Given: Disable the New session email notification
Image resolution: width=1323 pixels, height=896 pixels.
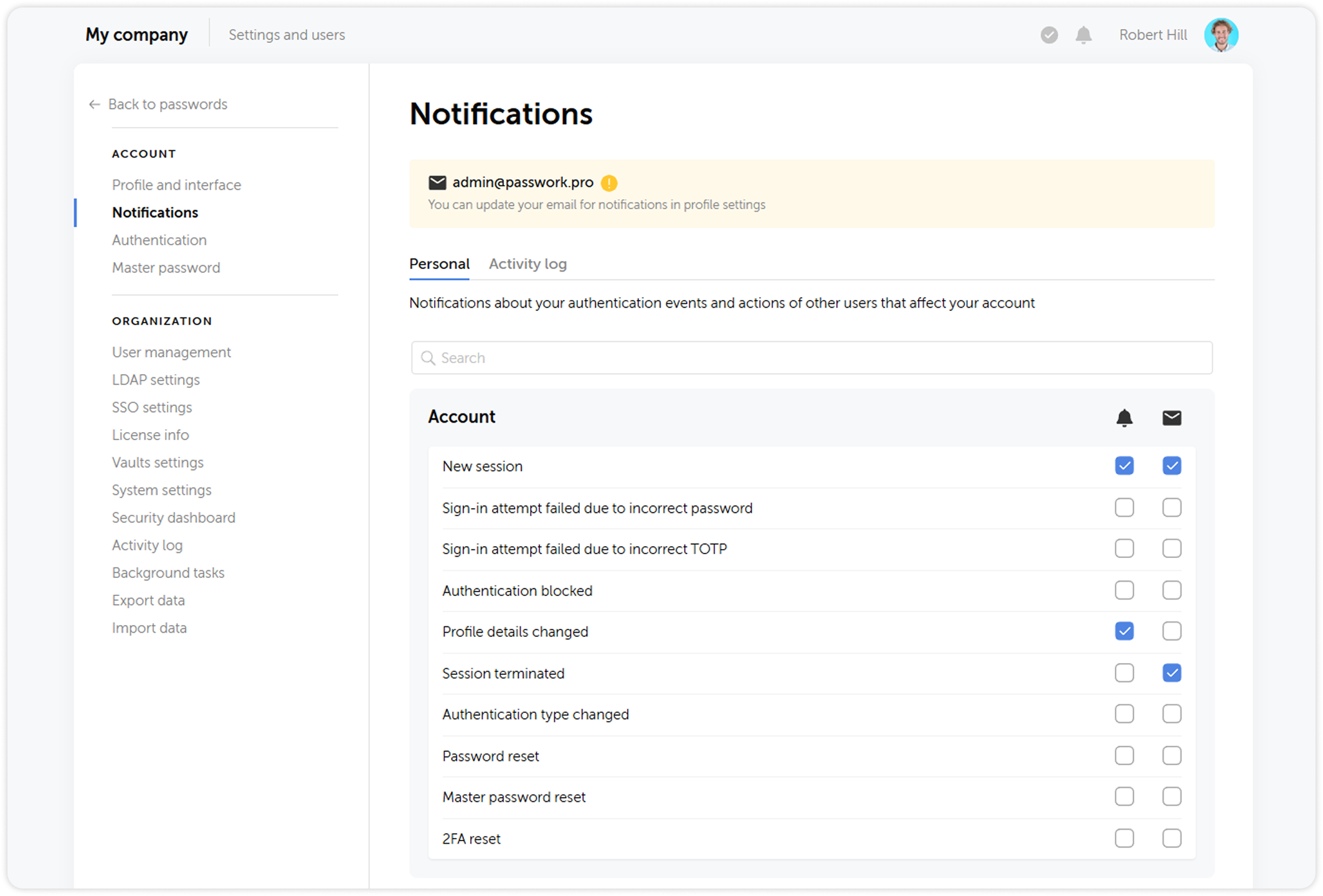Looking at the screenshot, I should tap(1172, 466).
